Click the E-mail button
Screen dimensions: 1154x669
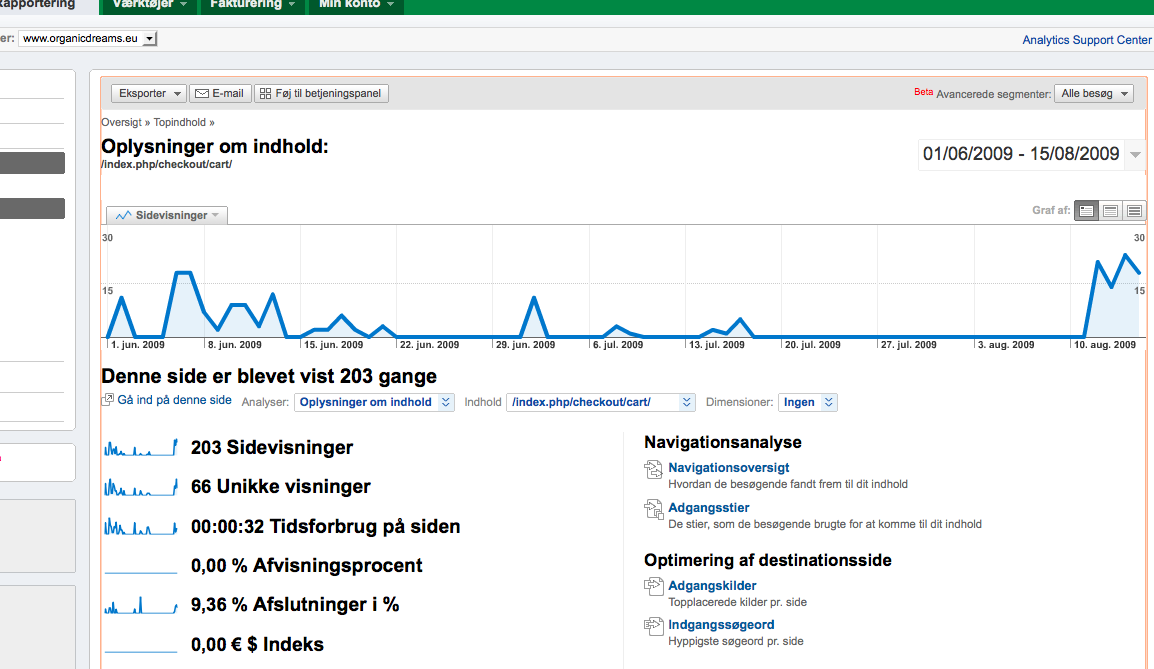[x=220, y=93]
